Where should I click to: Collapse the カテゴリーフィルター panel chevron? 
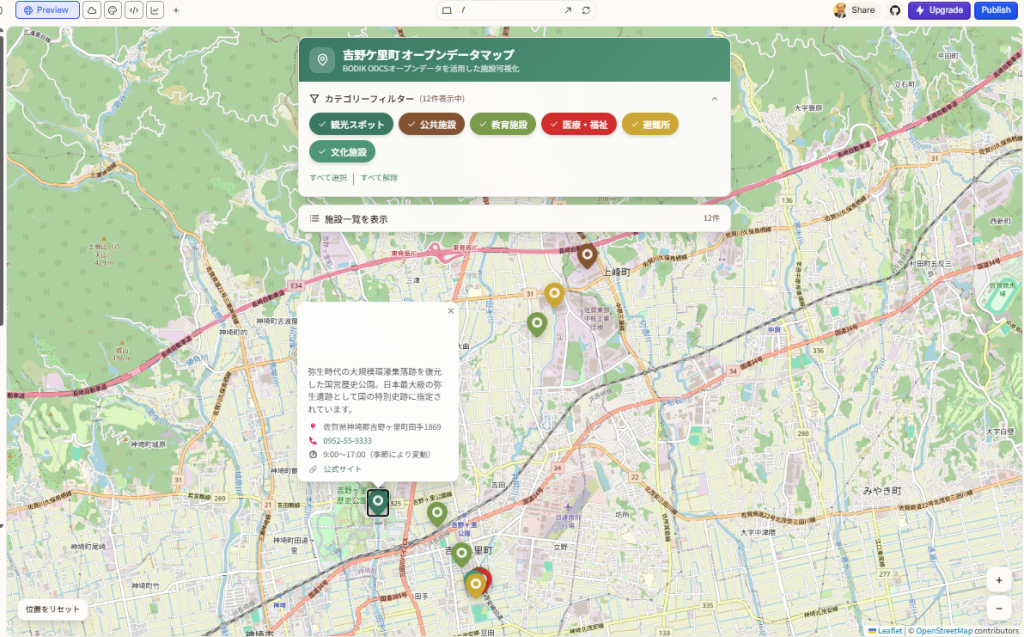click(714, 99)
